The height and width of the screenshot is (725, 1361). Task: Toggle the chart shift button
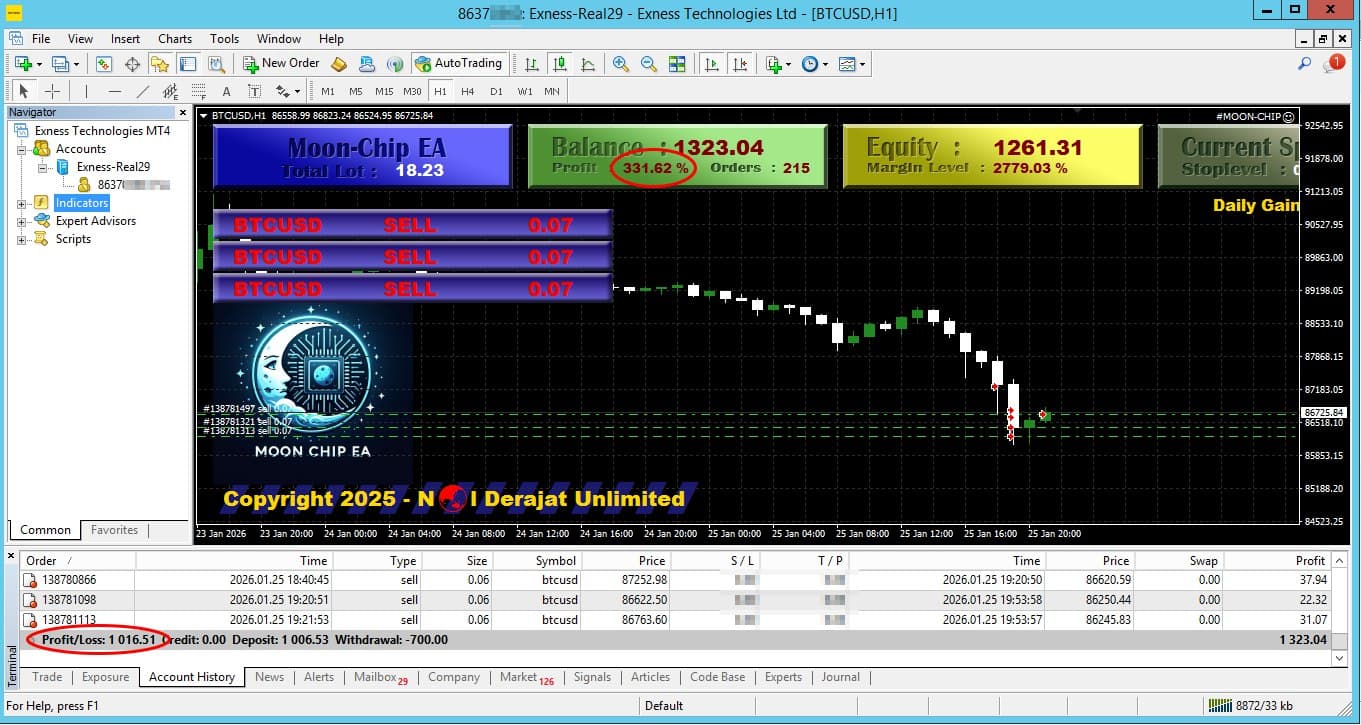click(741, 63)
